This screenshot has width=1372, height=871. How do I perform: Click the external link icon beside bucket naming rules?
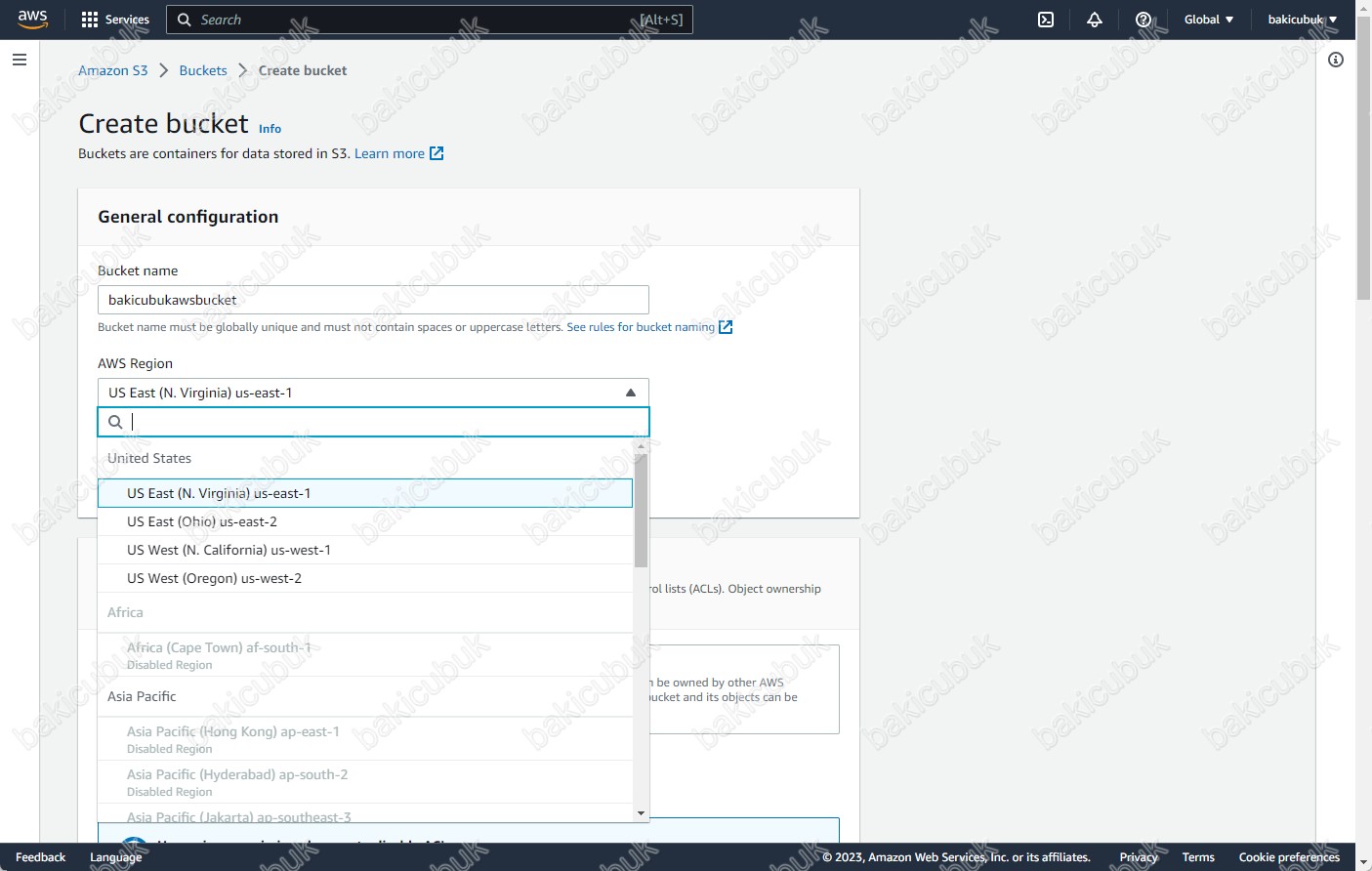[726, 327]
